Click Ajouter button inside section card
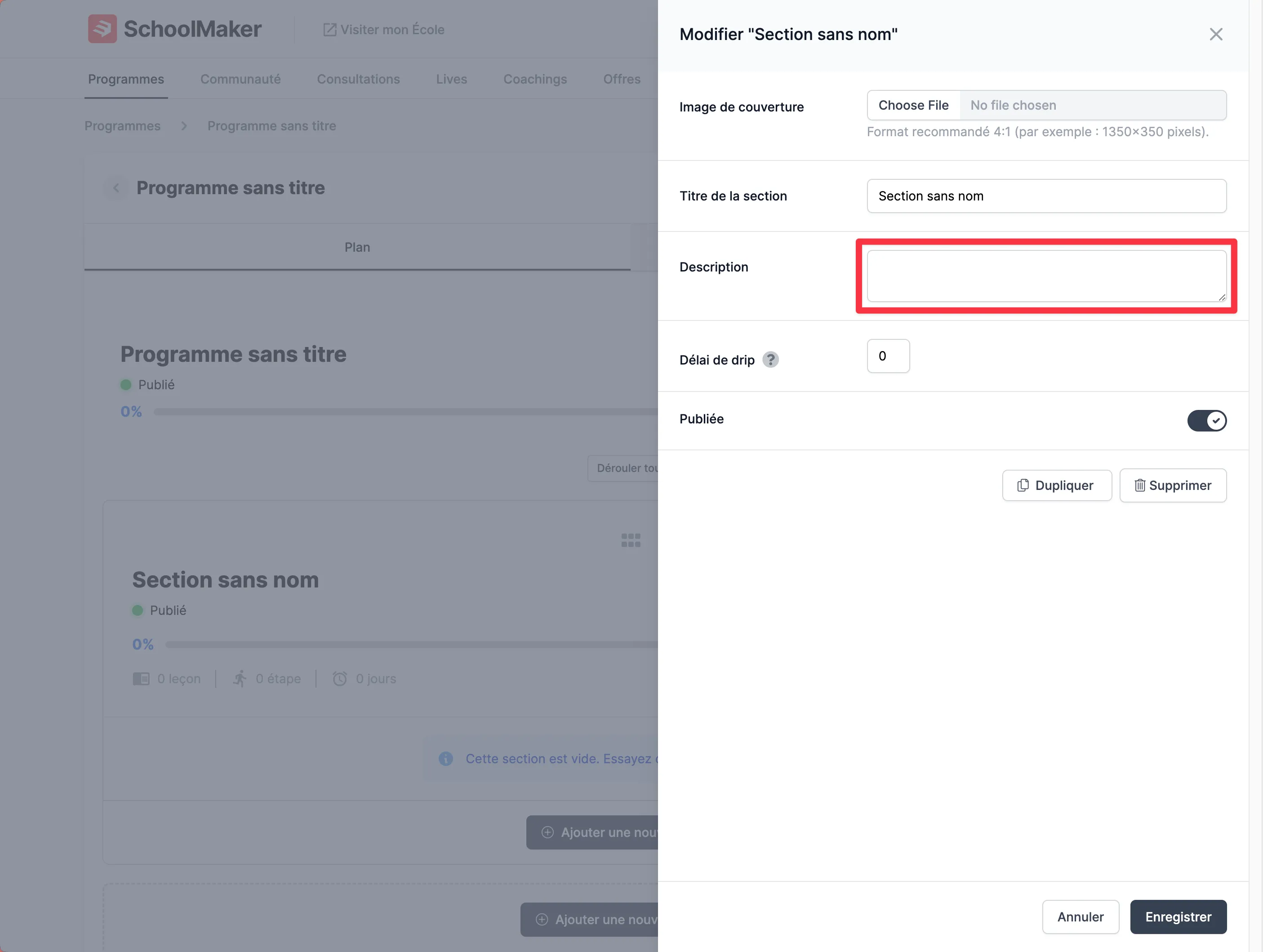 [x=592, y=832]
